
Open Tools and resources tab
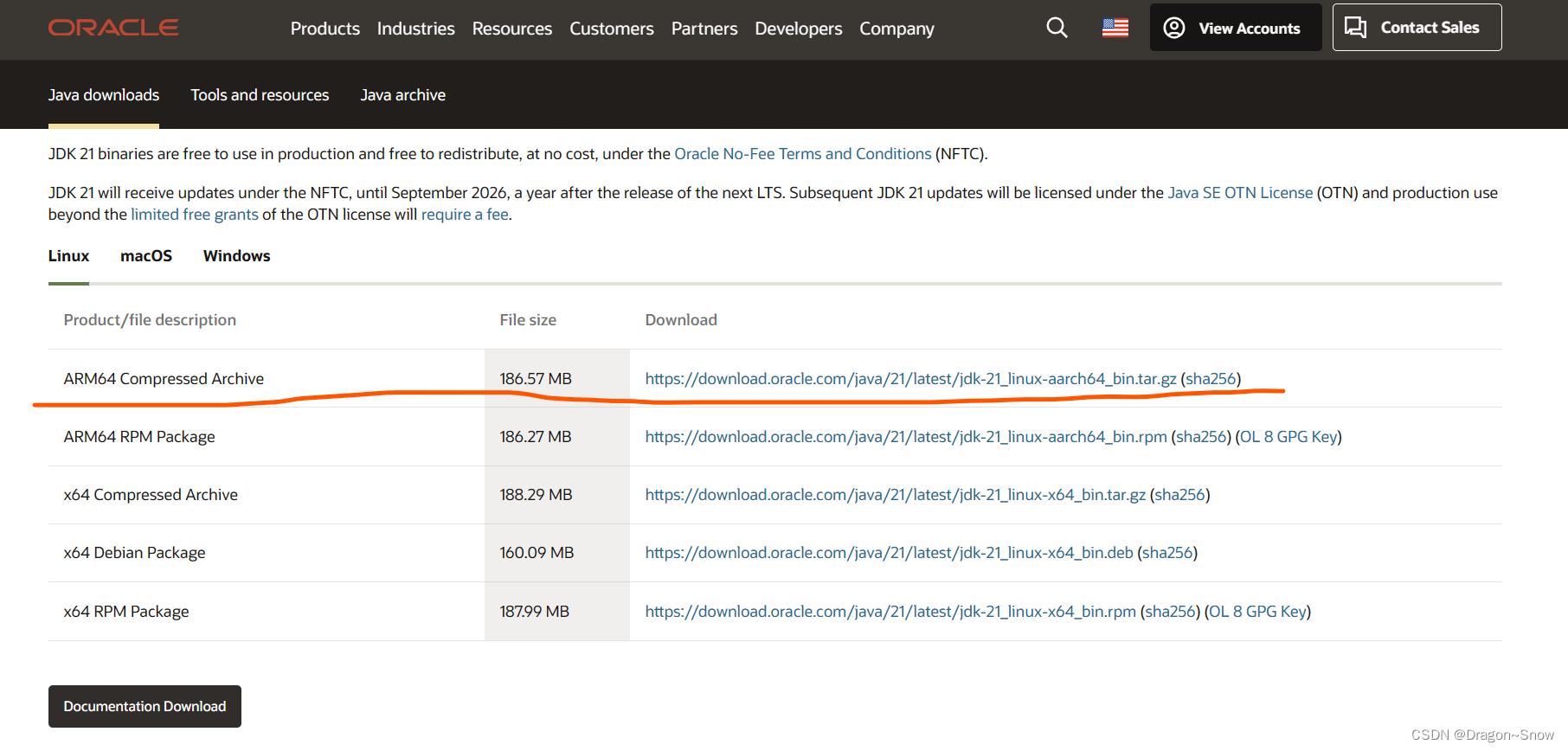tap(260, 95)
